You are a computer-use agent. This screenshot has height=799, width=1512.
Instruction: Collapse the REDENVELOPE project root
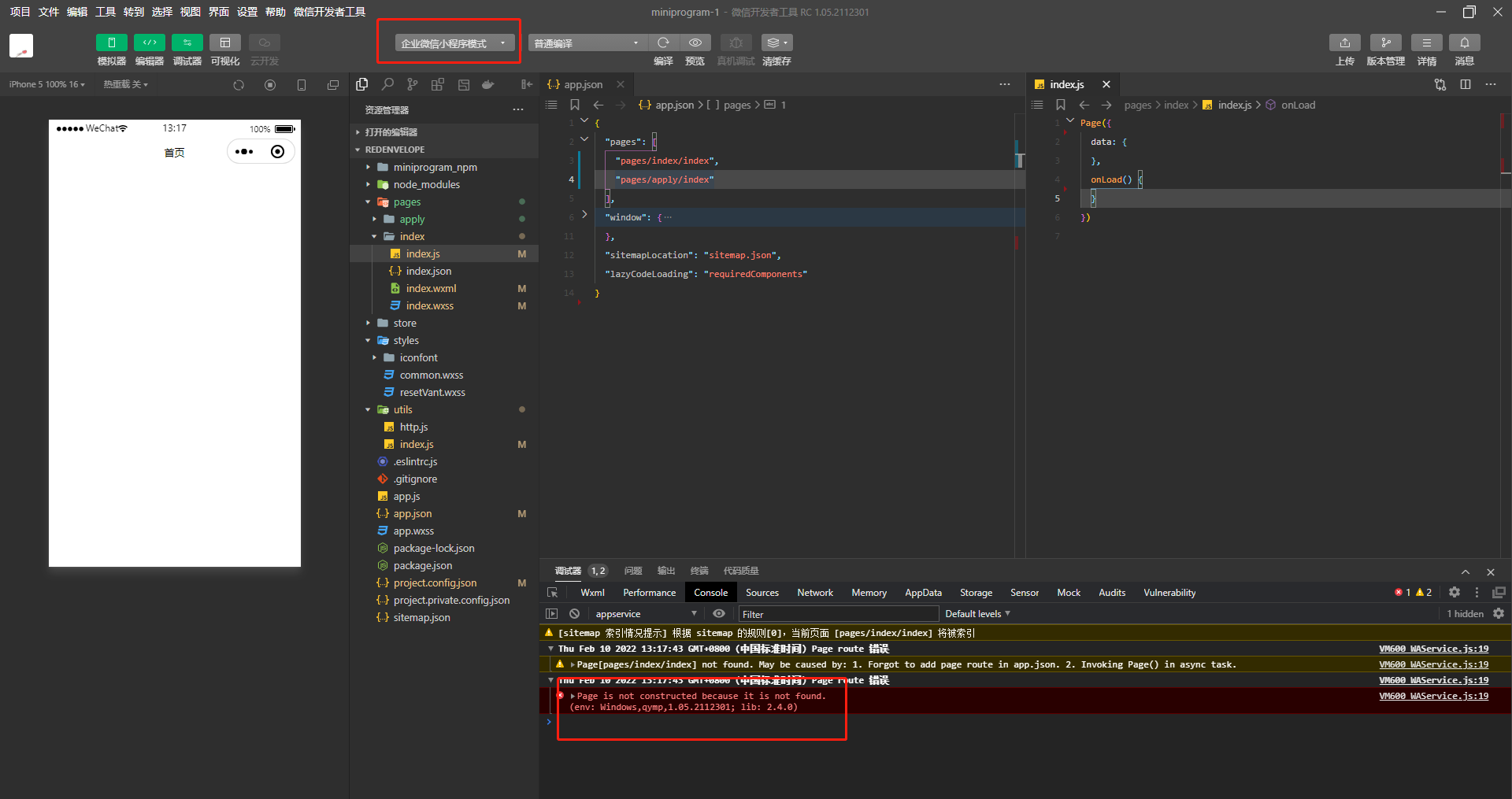444,150
